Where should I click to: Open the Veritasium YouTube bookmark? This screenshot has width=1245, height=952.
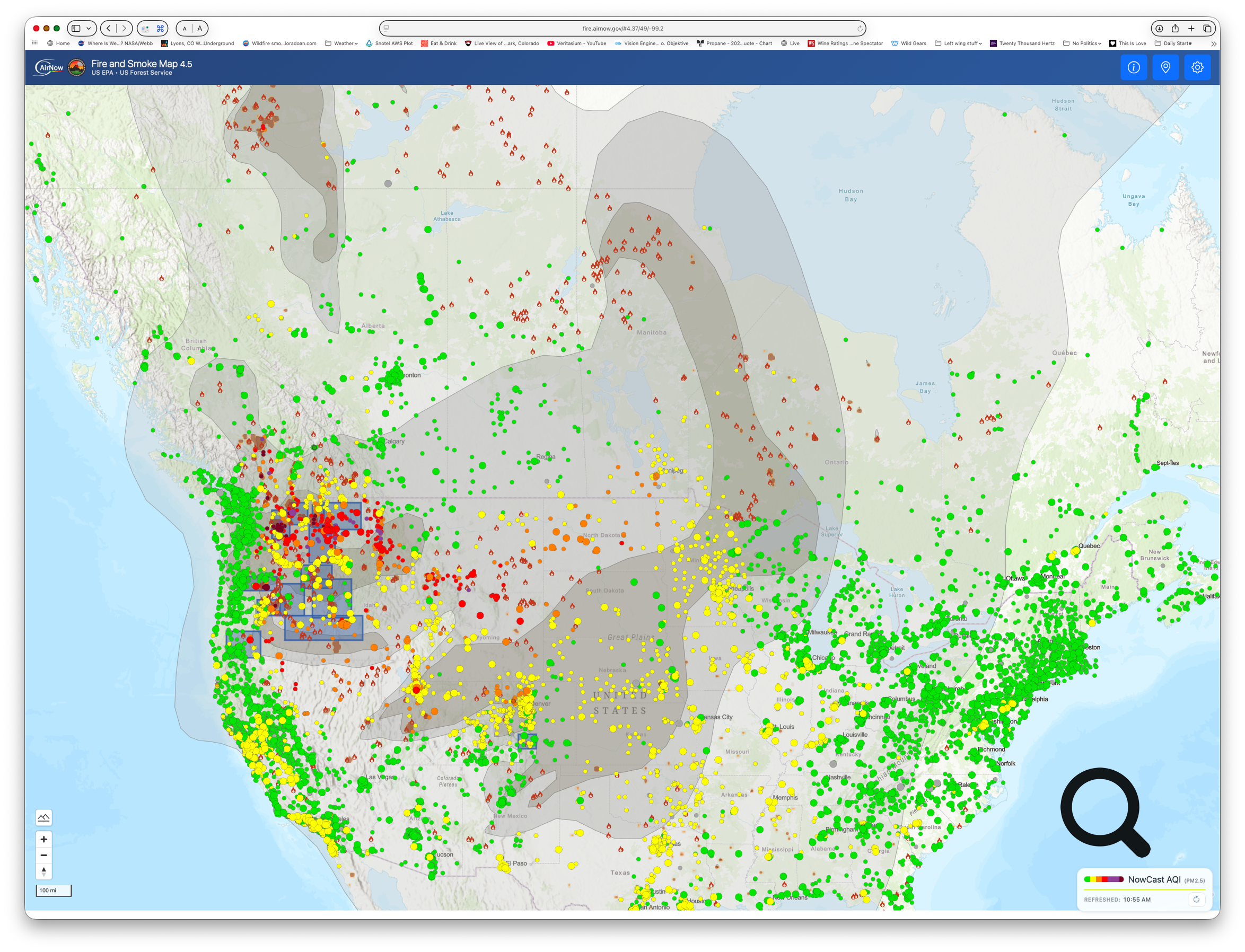[577, 43]
